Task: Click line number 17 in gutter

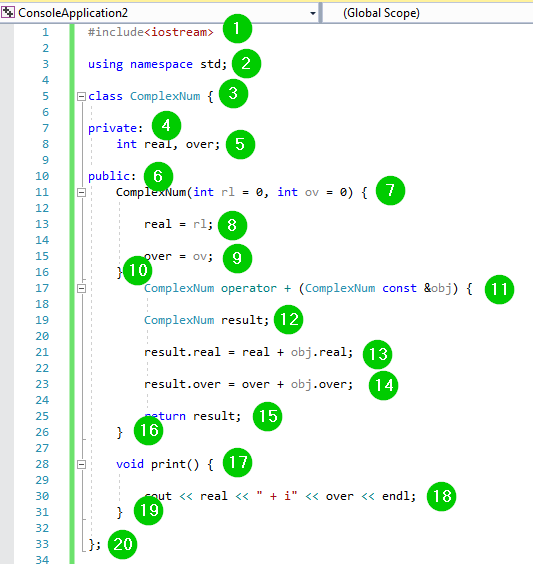Action: (x=42, y=288)
